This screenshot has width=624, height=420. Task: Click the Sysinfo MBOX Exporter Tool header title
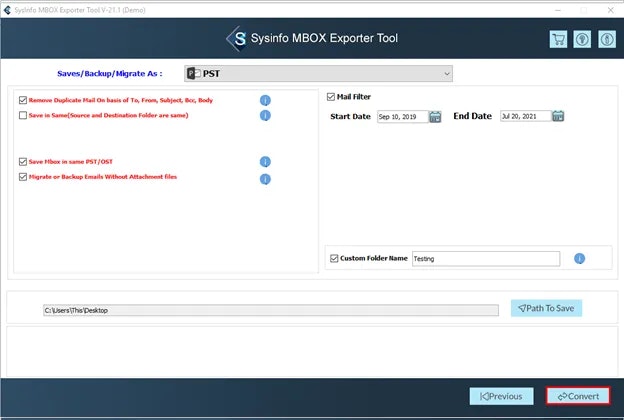[324, 38]
